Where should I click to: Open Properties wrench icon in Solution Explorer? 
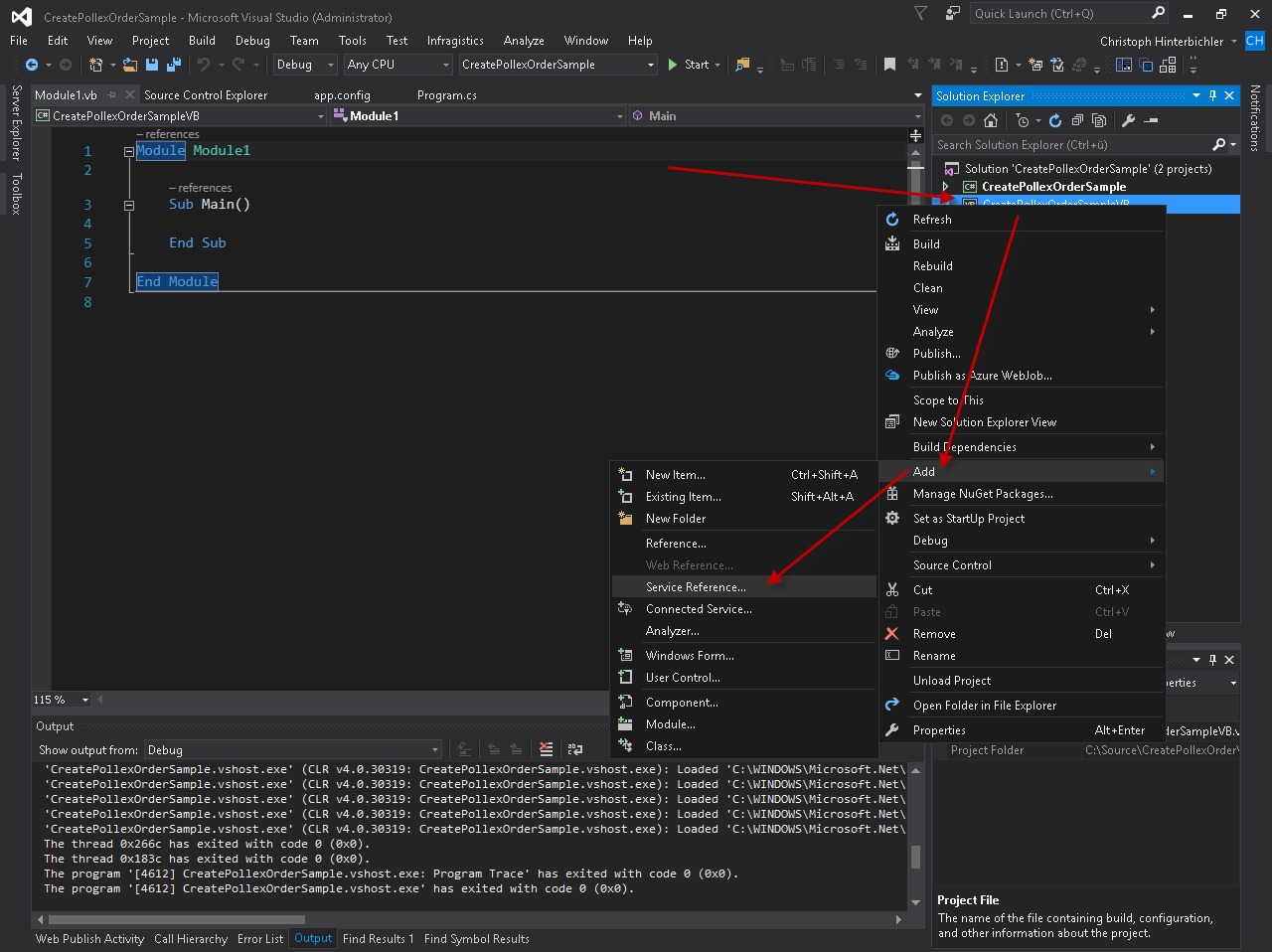pyautogui.click(x=1128, y=120)
